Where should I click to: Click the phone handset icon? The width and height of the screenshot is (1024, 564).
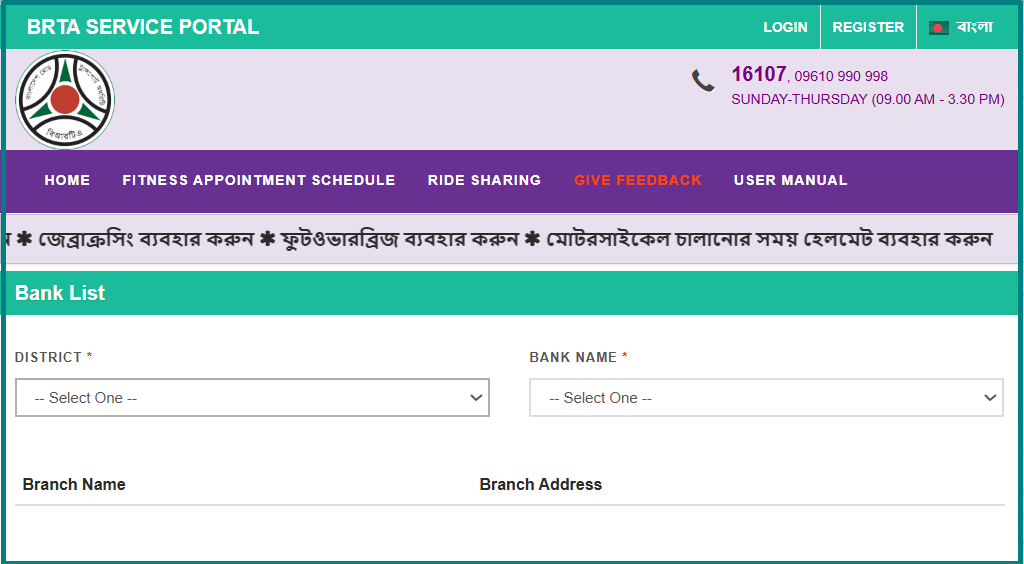(703, 81)
